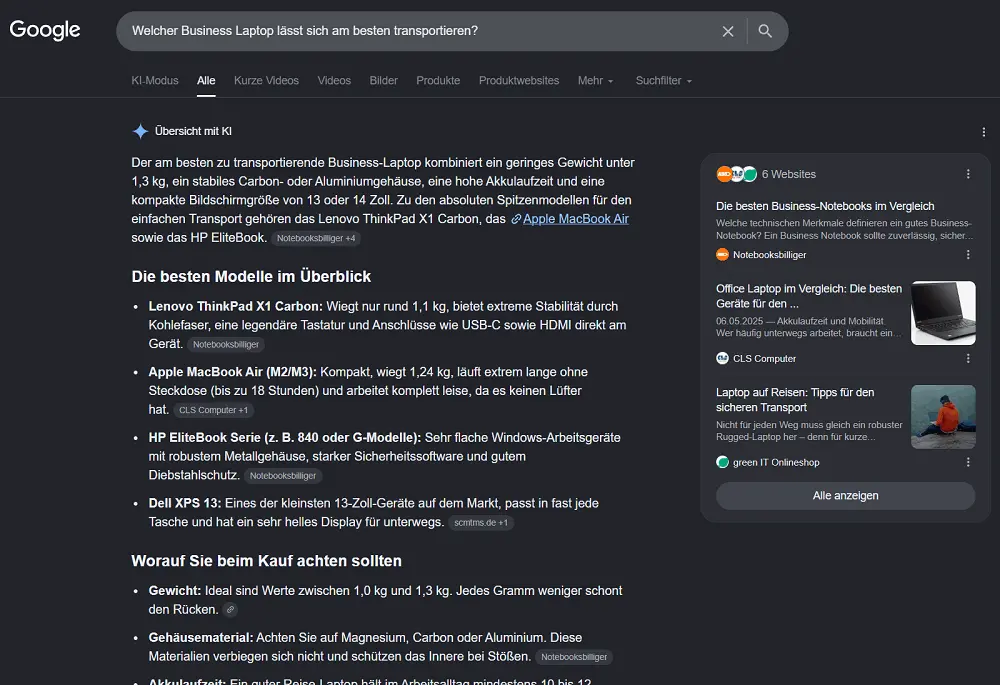This screenshot has height=685, width=1000.
Task: Click the Notebooksbilliger favicon in sidebar
Action: pyautogui.click(x=723, y=254)
